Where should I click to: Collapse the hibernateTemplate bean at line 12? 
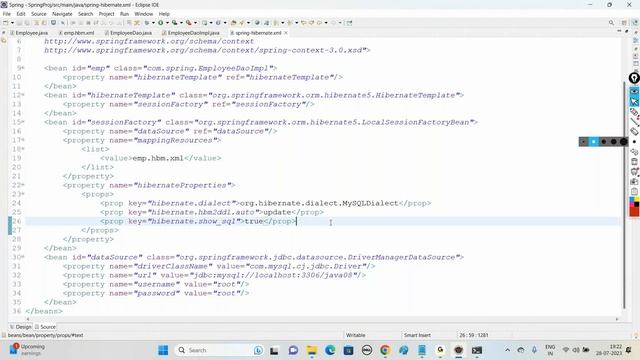click(23, 95)
